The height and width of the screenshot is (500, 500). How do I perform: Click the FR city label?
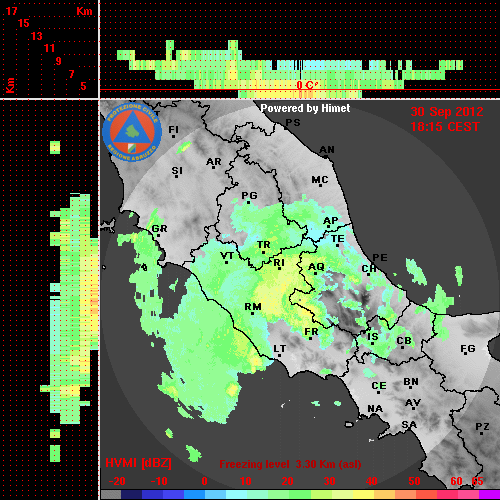point(311,332)
